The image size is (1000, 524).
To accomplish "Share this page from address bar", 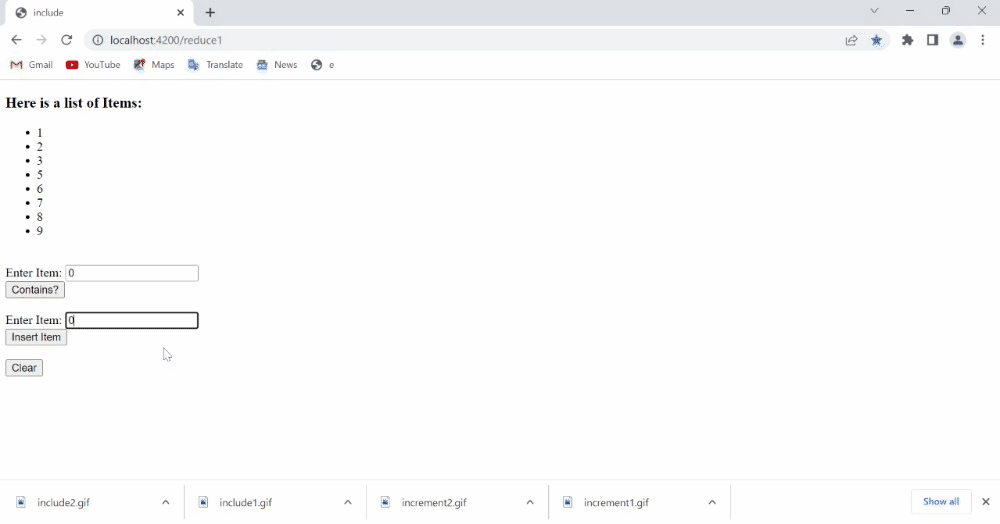I will coord(851,40).
